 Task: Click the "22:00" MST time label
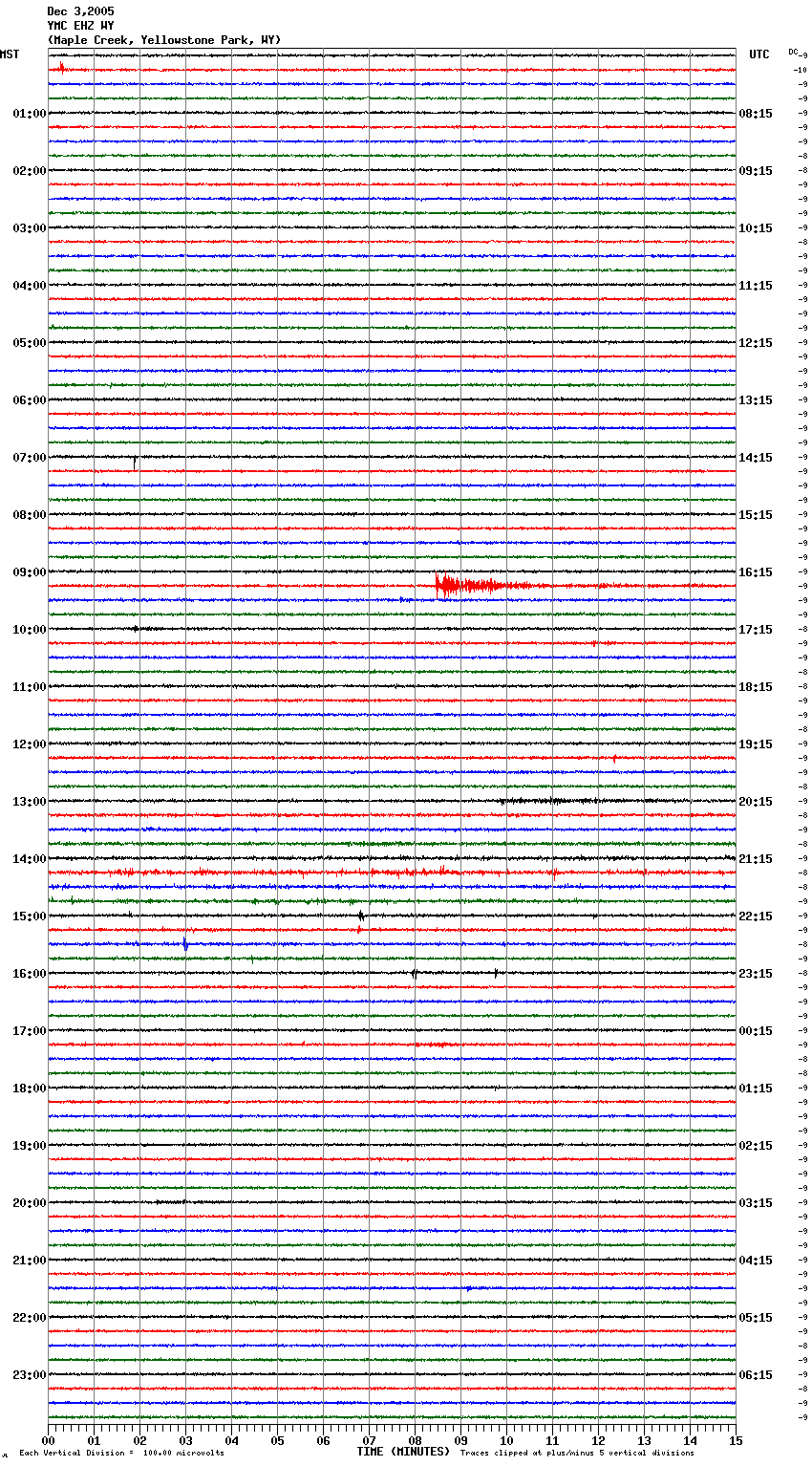click(30, 1318)
